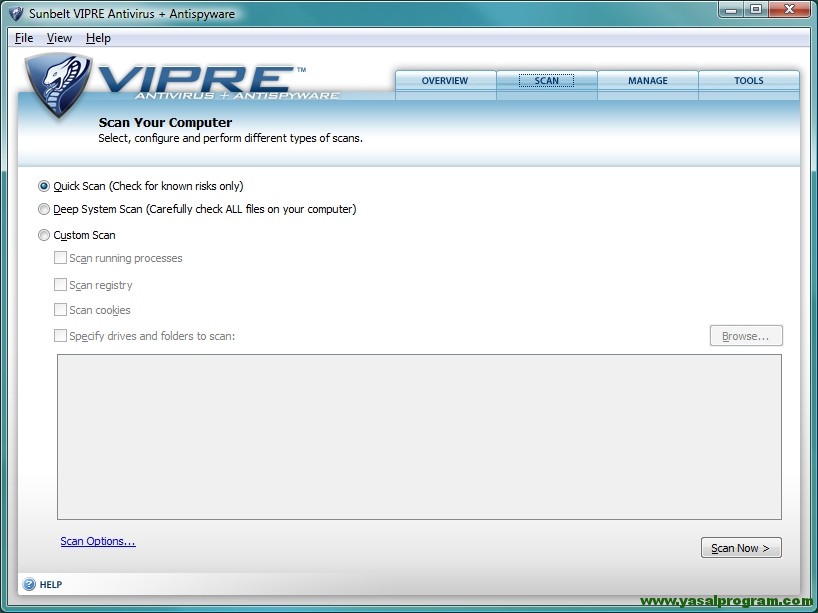Switch to the Overview tab
Image resolution: width=818 pixels, height=613 pixels.
(x=445, y=81)
